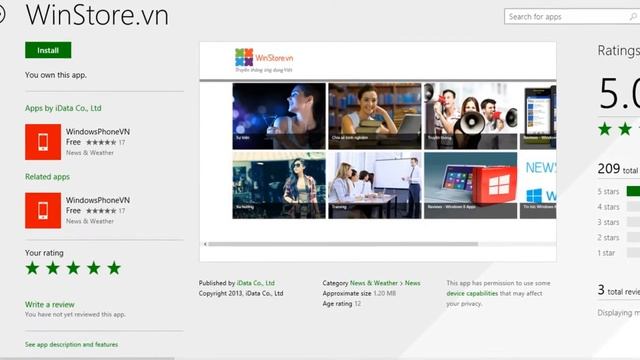Set your rating to five stars

[x=114, y=268]
